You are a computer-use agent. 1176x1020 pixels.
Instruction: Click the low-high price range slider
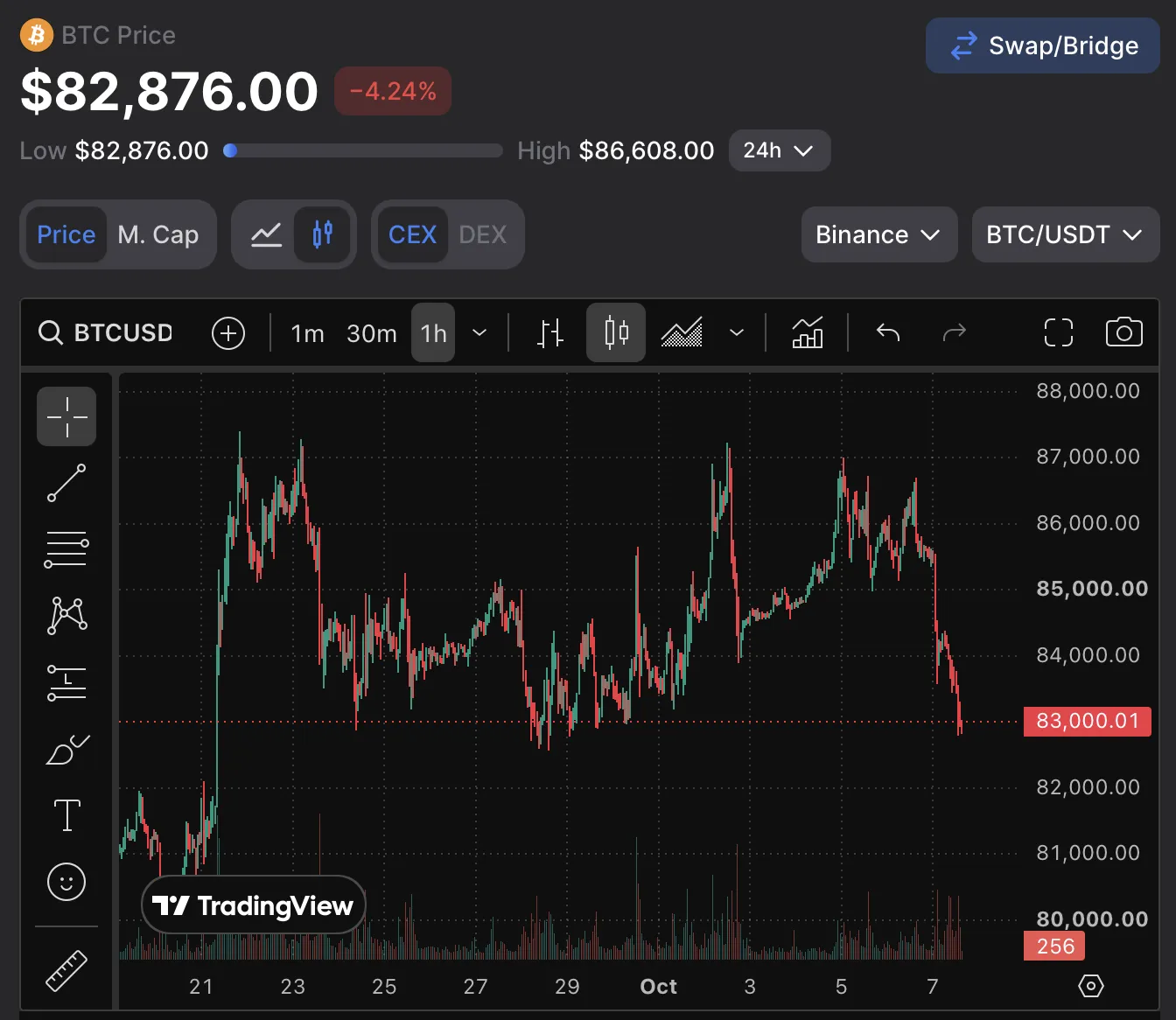click(362, 150)
